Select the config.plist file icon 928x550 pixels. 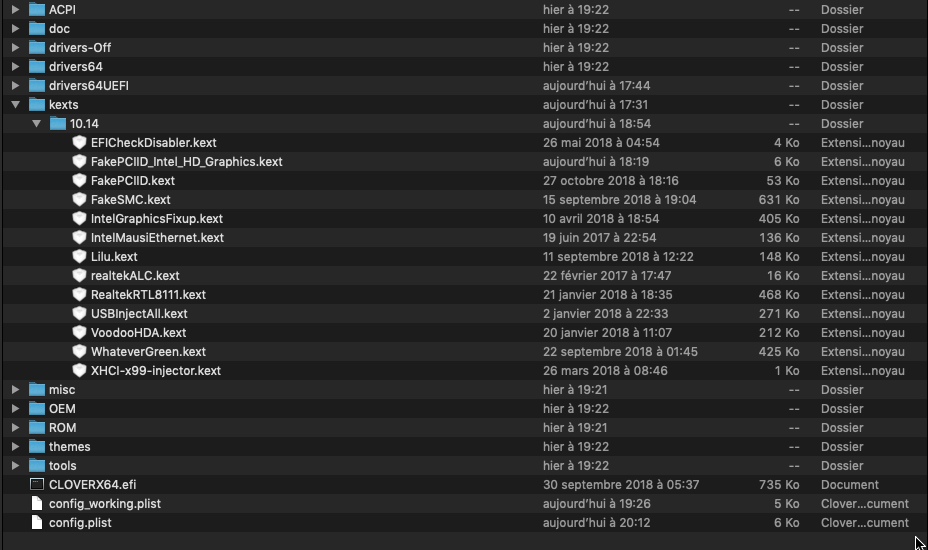coord(37,522)
